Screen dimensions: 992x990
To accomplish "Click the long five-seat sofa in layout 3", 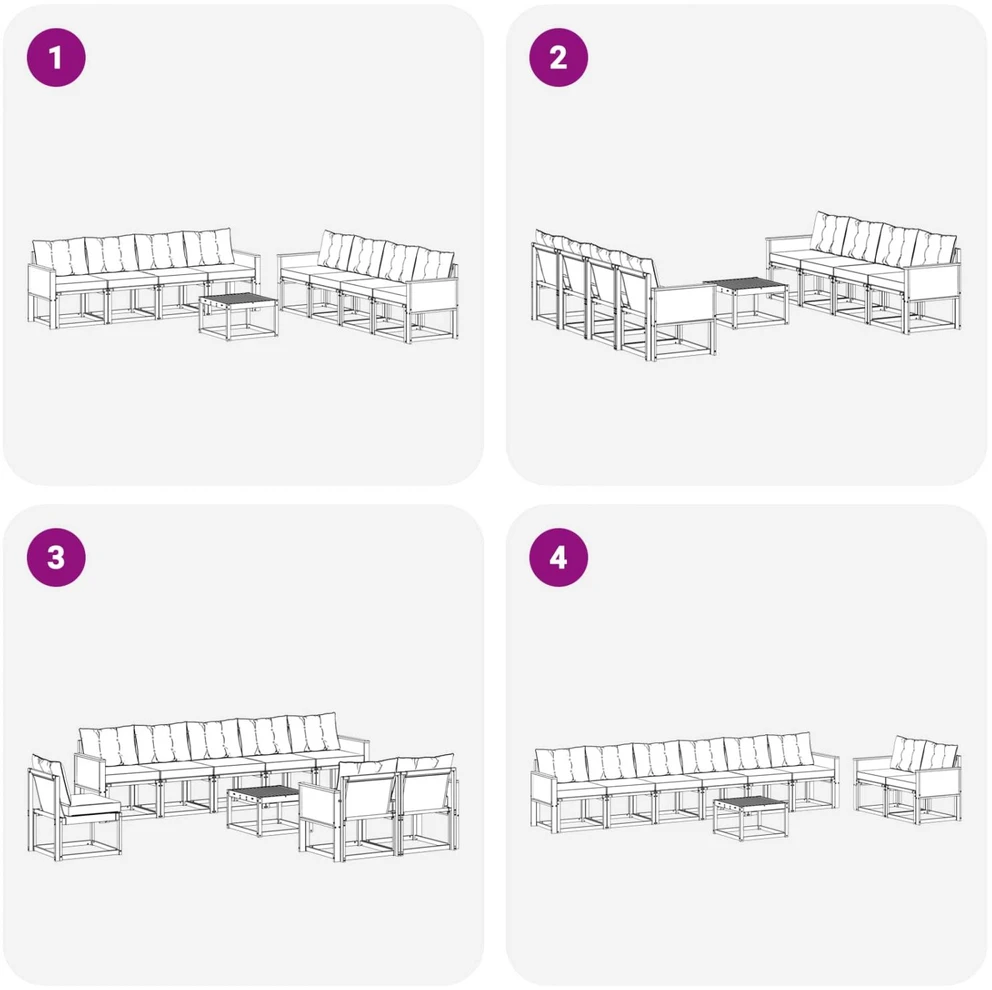I will click(x=221, y=765).
